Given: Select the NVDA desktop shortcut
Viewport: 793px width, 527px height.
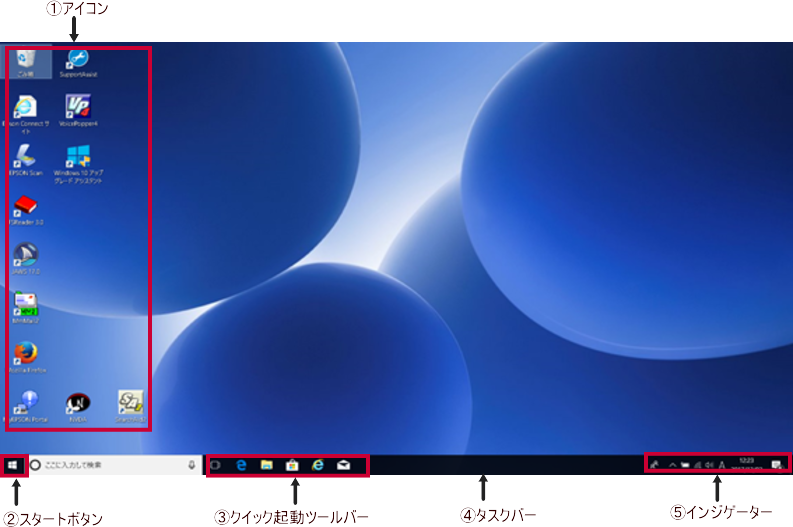Looking at the screenshot, I should [x=78, y=406].
